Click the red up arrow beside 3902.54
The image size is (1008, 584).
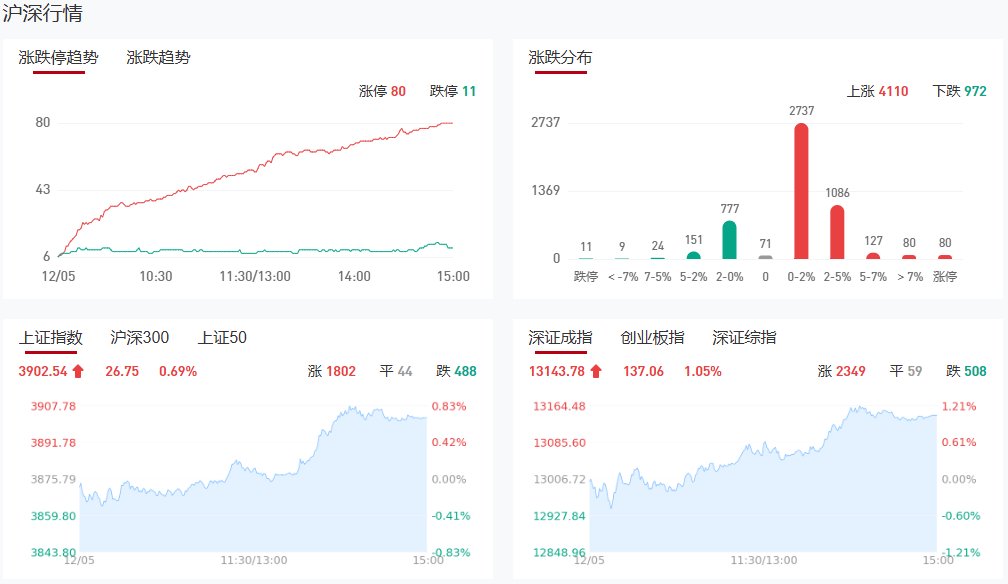click(79, 372)
